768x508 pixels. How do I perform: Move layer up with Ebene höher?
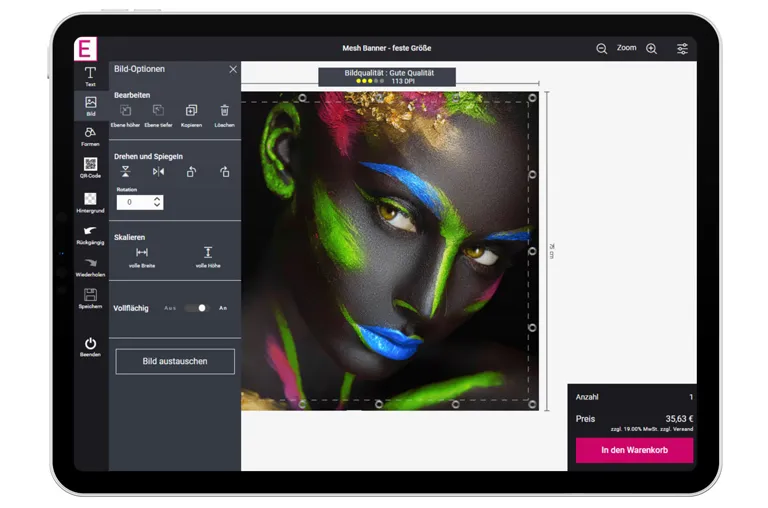(x=126, y=113)
